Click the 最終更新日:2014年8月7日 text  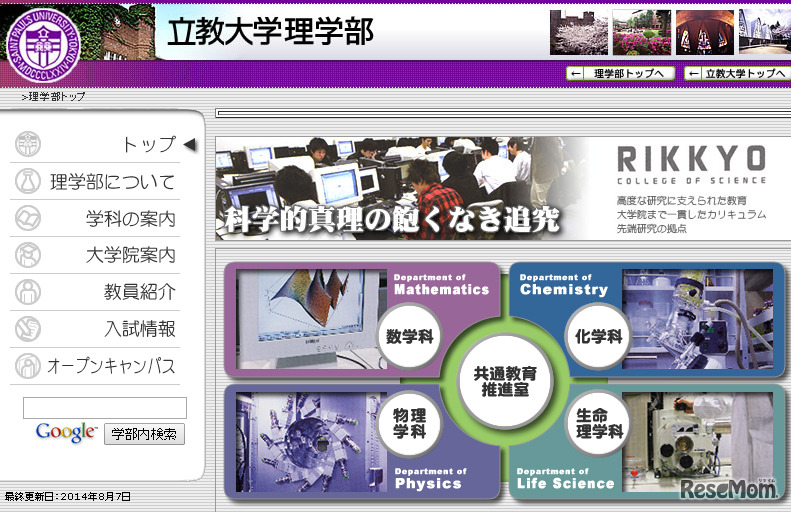pyautogui.click(x=68, y=497)
